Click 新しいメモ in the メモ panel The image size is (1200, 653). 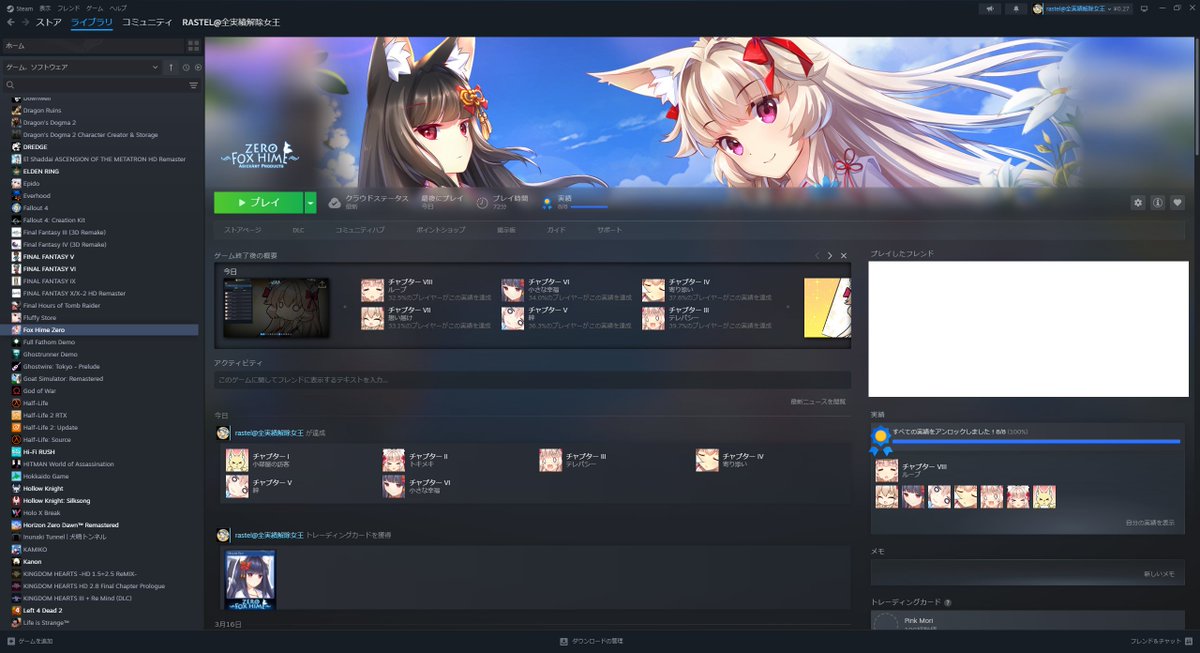[1158, 574]
